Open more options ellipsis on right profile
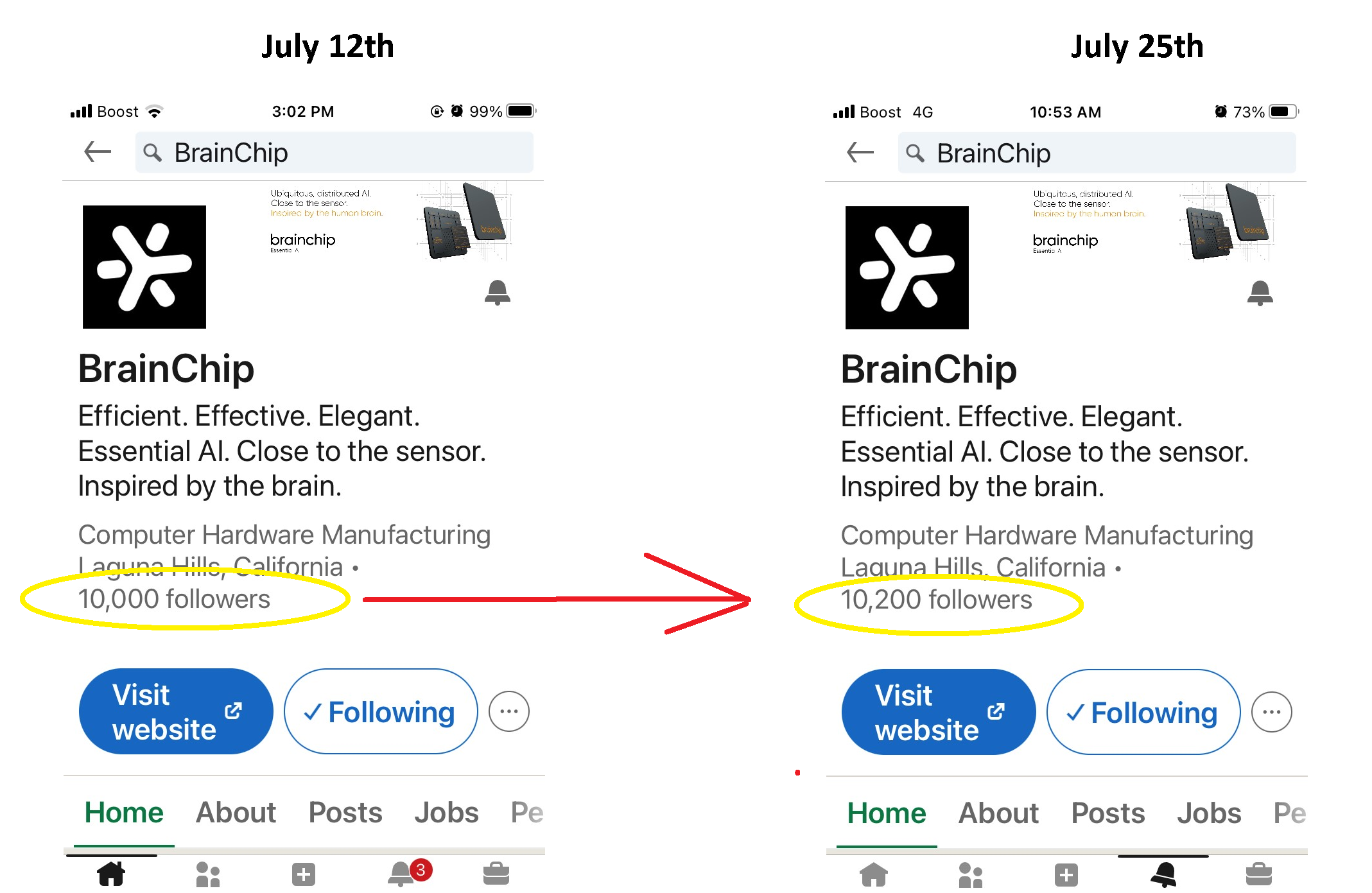The height and width of the screenshot is (893, 1372). tap(1272, 712)
